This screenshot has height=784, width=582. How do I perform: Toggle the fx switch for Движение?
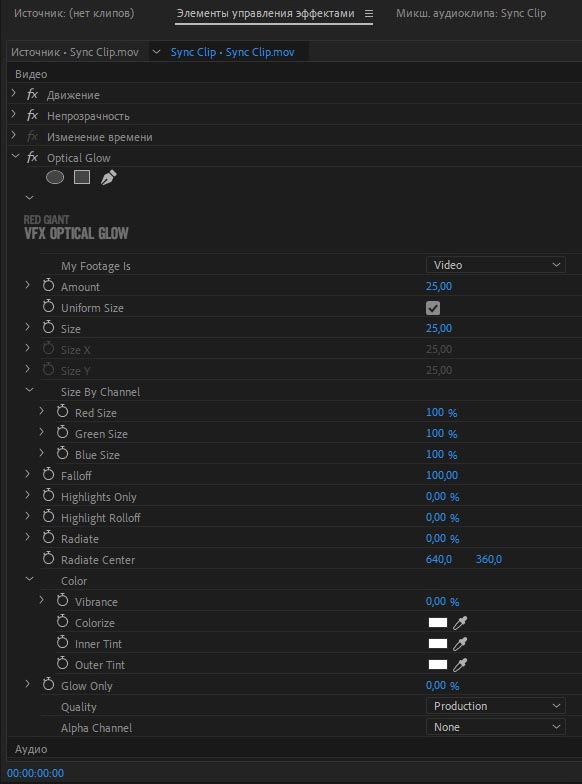tap(32, 94)
